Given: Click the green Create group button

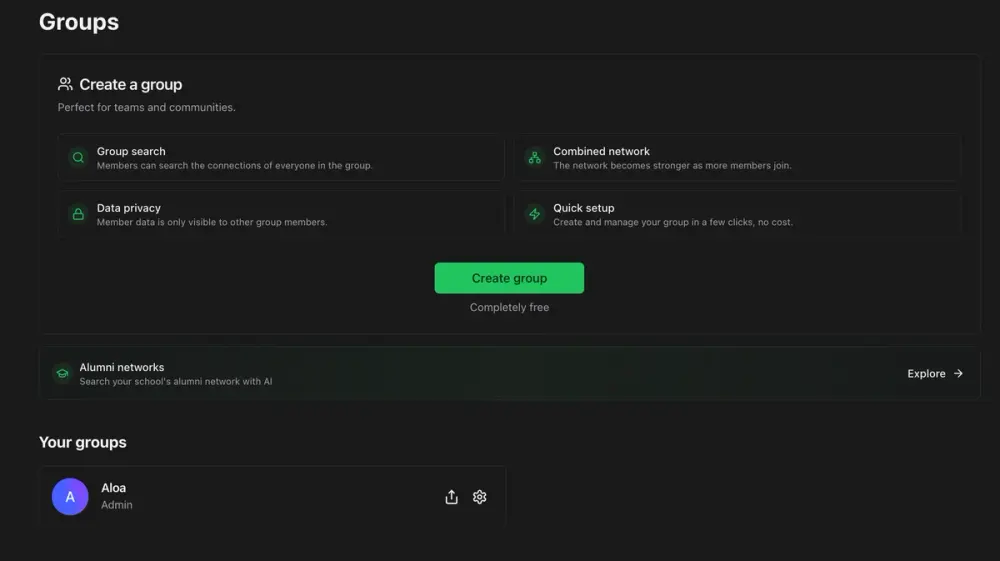Looking at the screenshot, I should coord(509,278).
